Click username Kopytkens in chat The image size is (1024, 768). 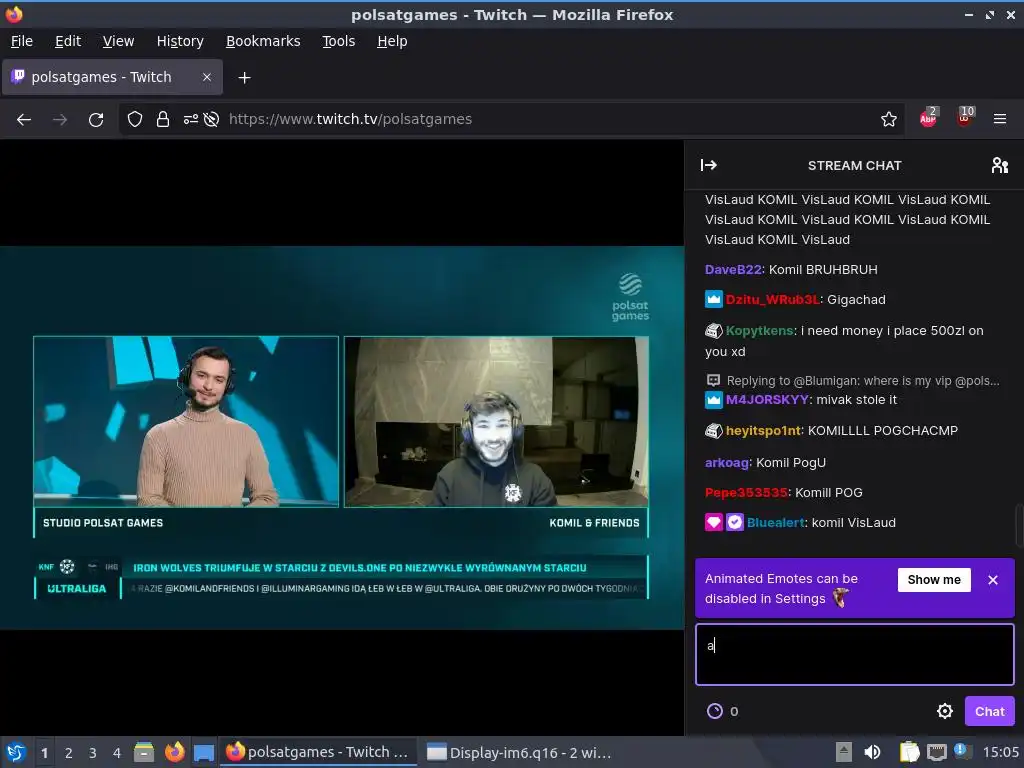pyautogui.click(x=760, y=330)
